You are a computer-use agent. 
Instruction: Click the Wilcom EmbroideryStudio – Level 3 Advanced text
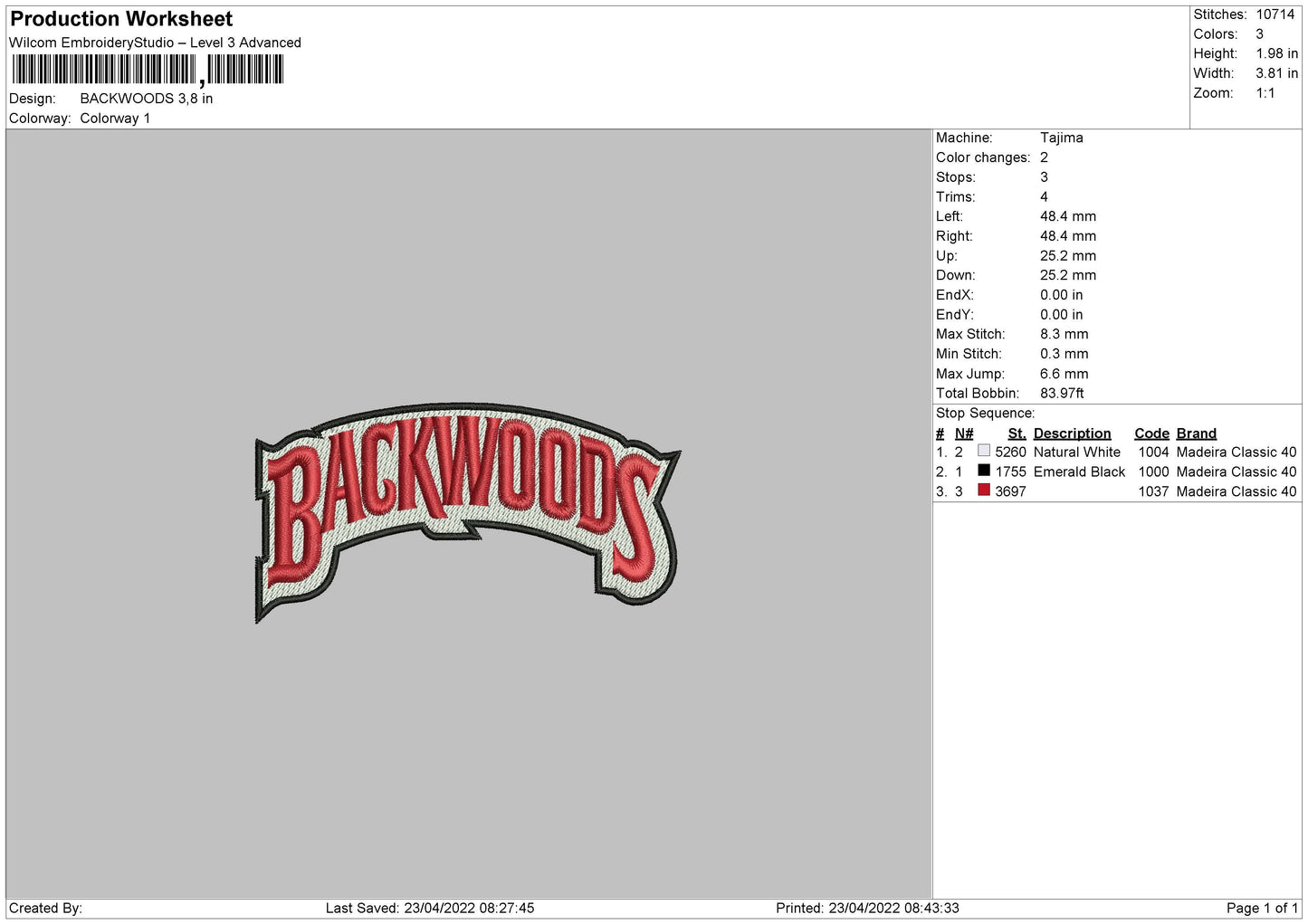pyautogui.click(x=155, y=43)
